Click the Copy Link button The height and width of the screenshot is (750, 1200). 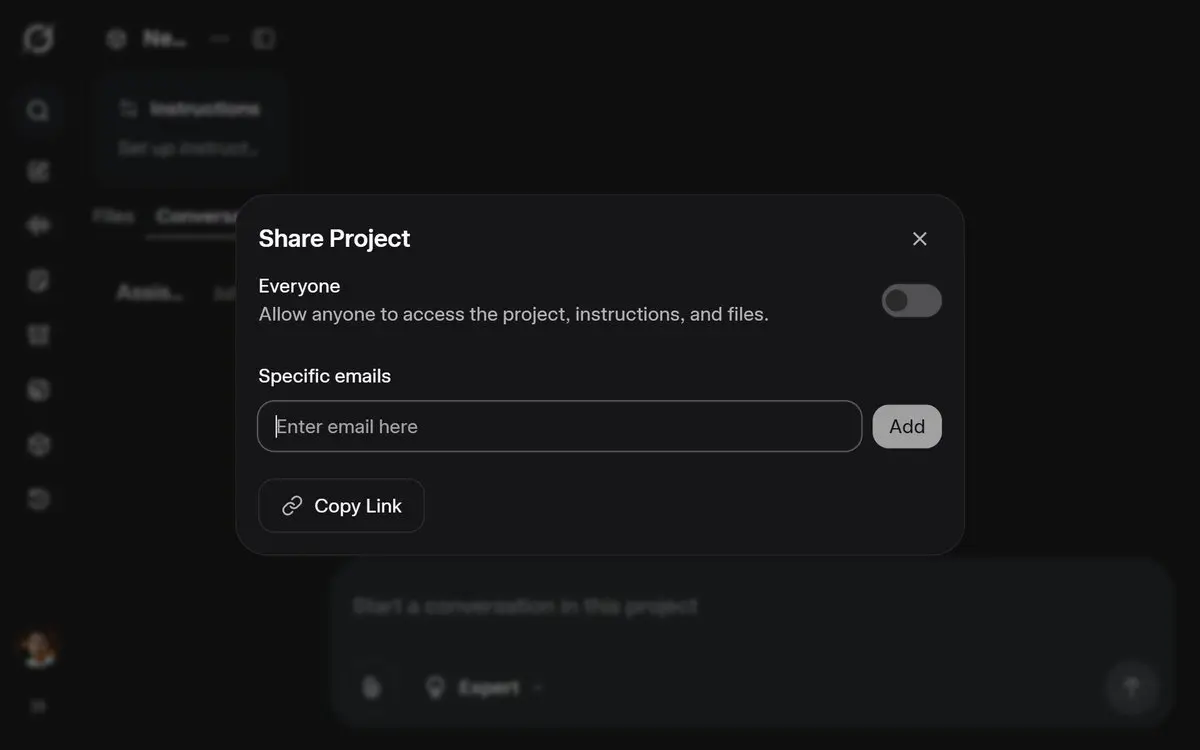341,506
